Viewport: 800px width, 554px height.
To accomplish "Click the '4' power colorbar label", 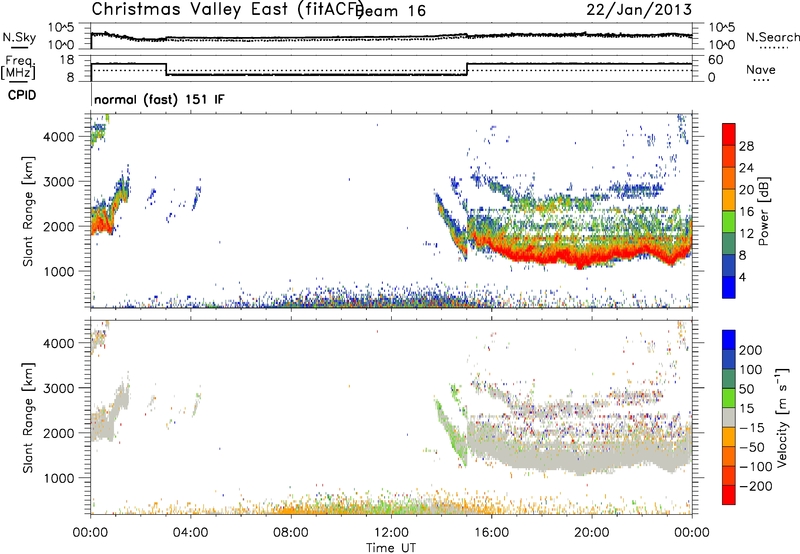I will [742, 277].
